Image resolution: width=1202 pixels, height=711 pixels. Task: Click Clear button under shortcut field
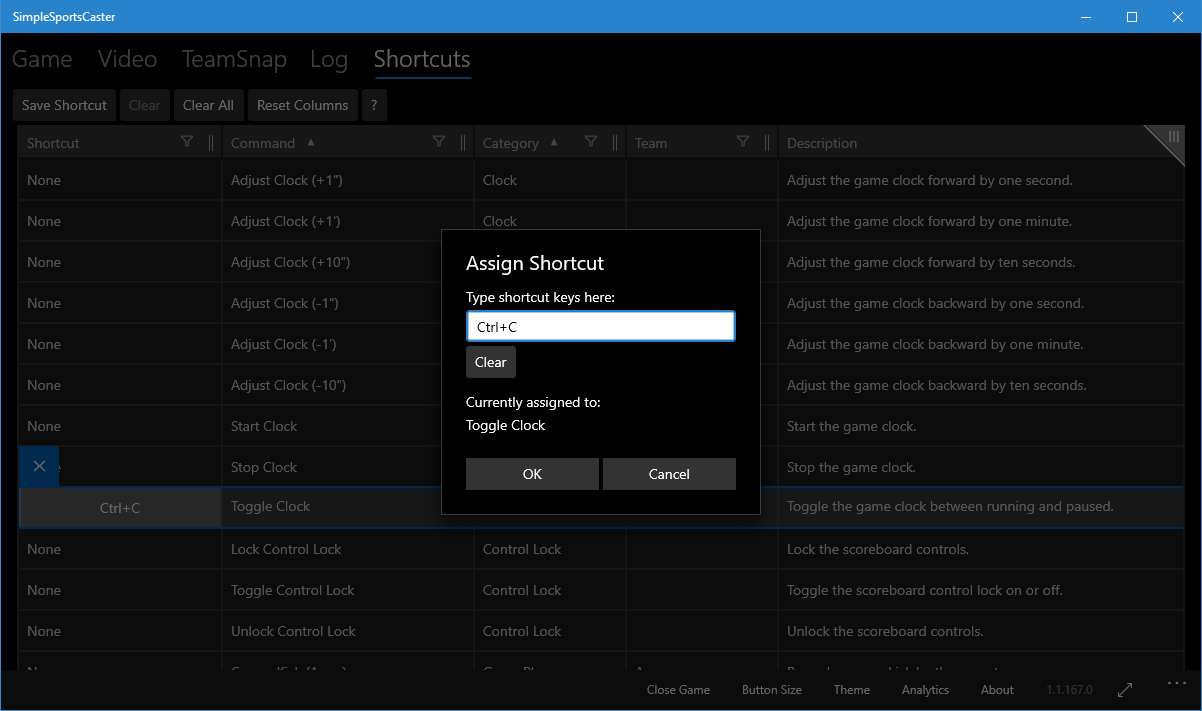pyautogui.click(x=490, y=362)
